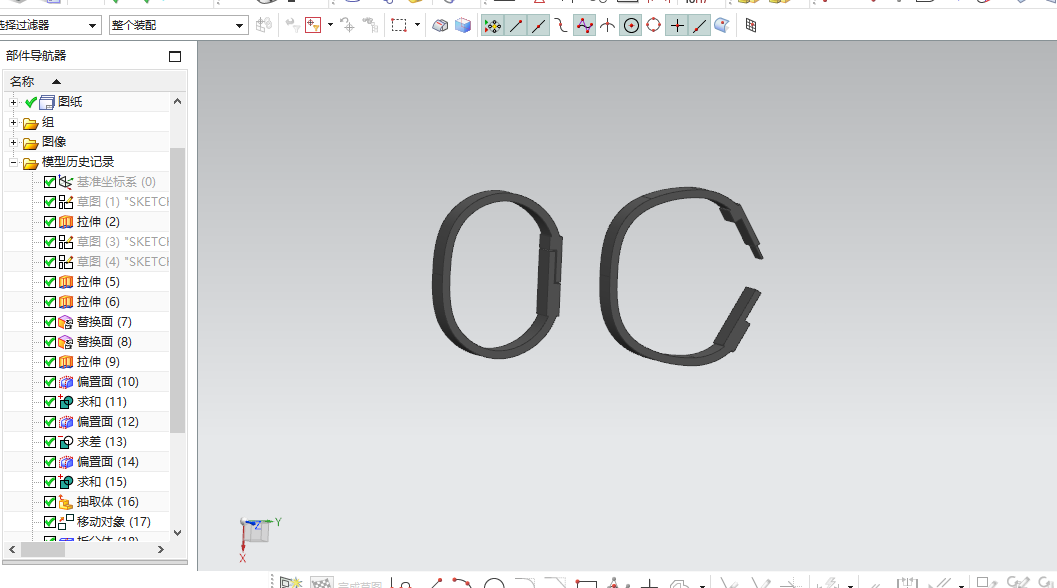
Task: Open the arrow beside the funnel filter icon
Action: click(x=330, y=26)
